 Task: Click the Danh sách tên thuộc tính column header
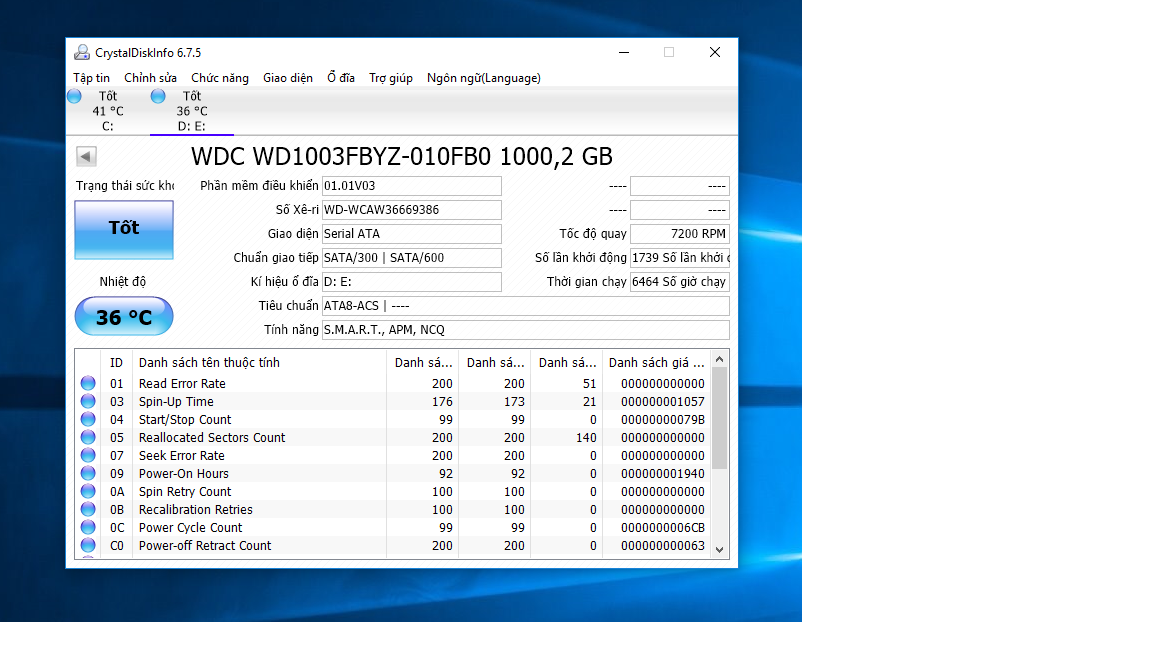[259, 362]
